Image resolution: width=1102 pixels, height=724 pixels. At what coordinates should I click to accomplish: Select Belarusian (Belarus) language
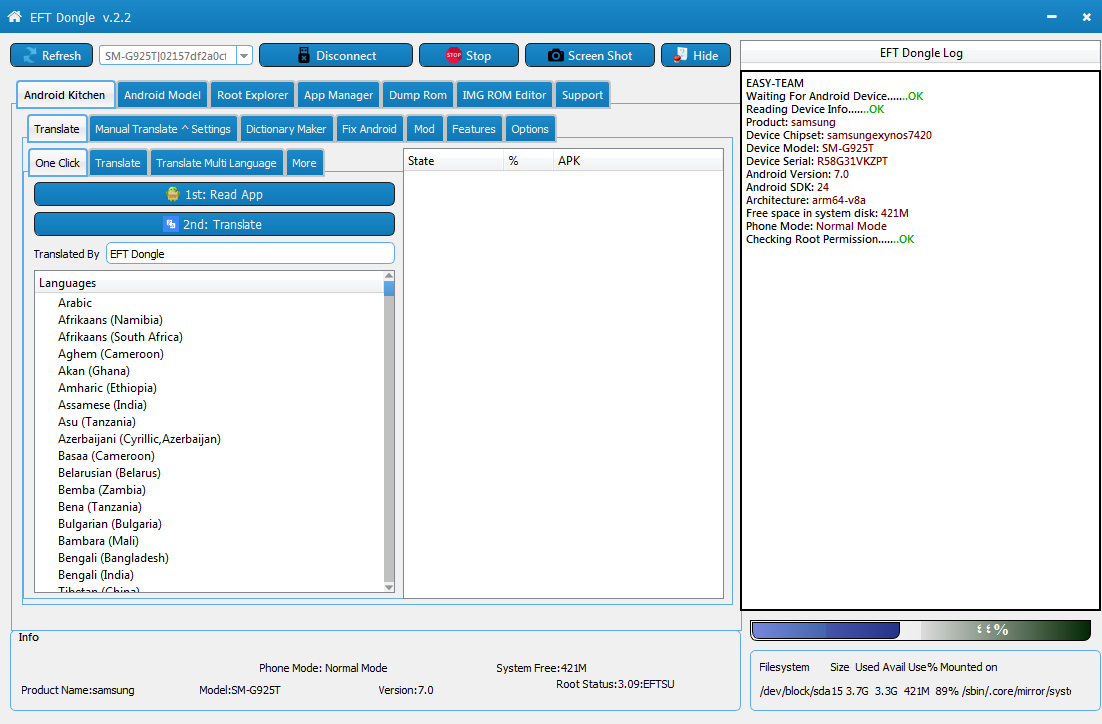(x=110, y=472)
